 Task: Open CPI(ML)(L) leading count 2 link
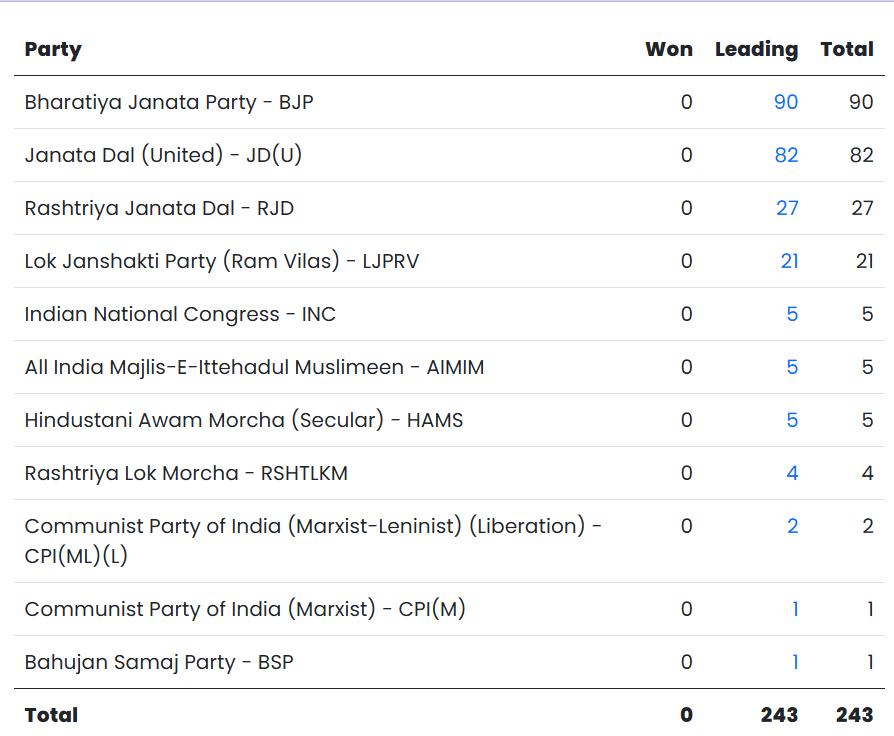tap(793, 526)
